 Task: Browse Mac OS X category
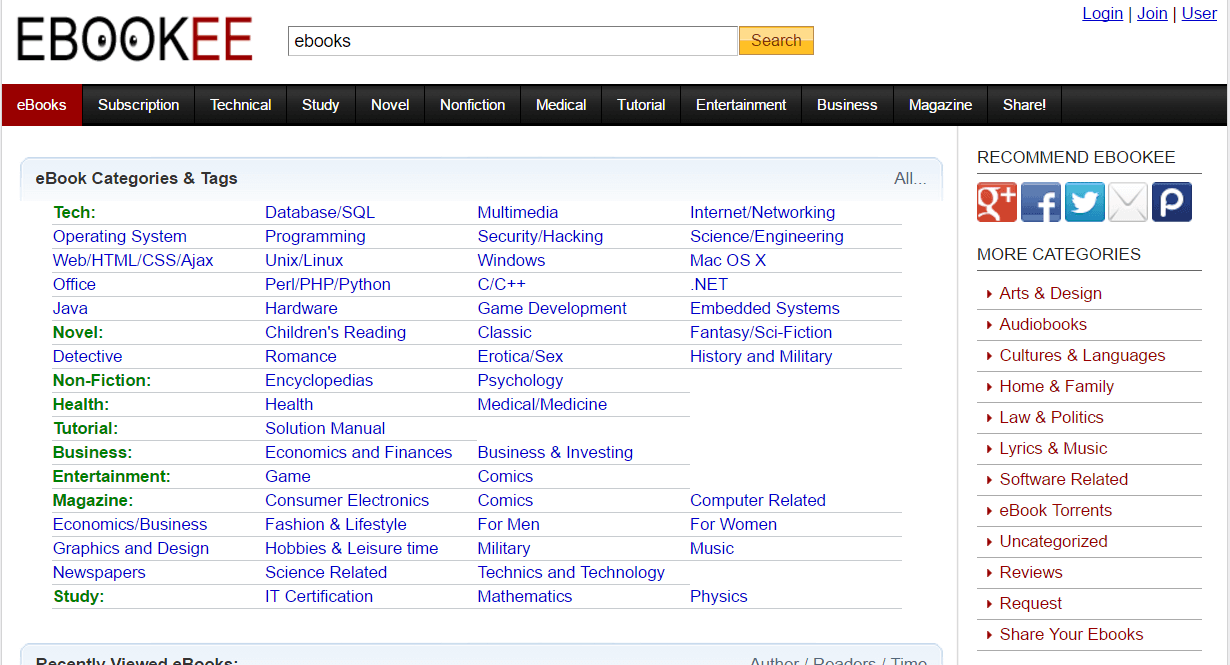[x=728, y=260]
